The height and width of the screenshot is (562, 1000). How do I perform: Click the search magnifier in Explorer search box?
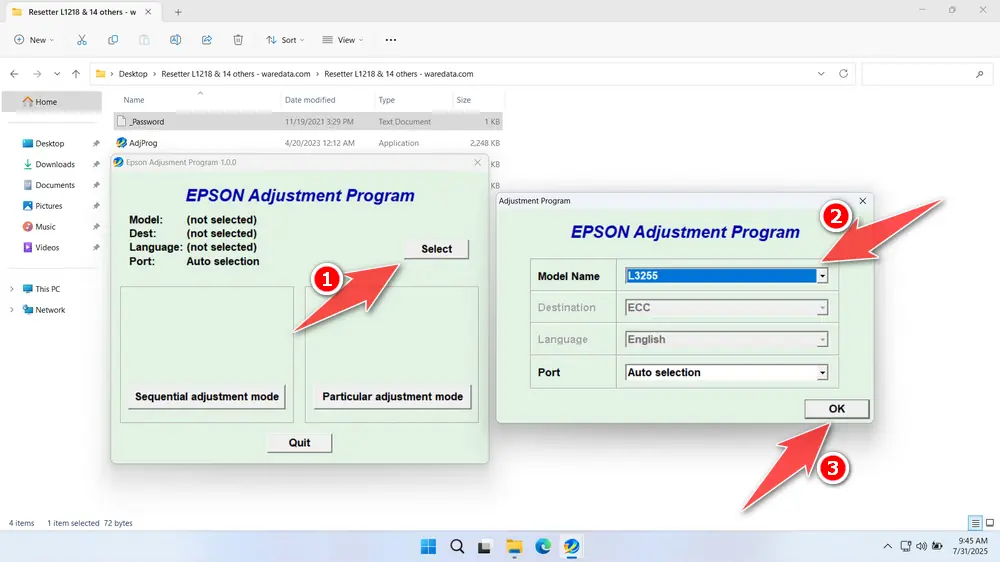click(980, 74)
